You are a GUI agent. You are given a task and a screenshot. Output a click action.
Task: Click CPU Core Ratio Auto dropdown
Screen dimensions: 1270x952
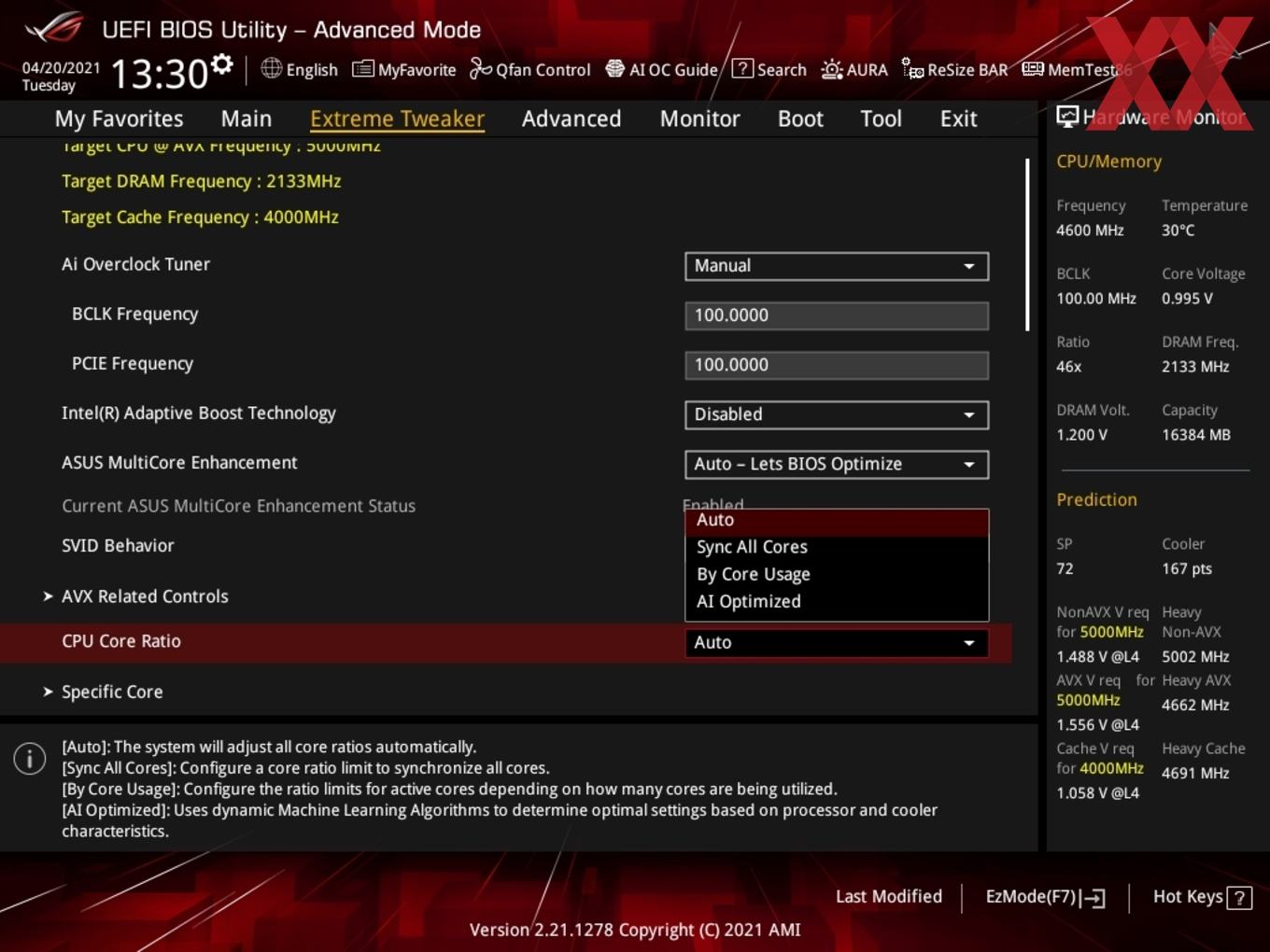click(836, 642)
